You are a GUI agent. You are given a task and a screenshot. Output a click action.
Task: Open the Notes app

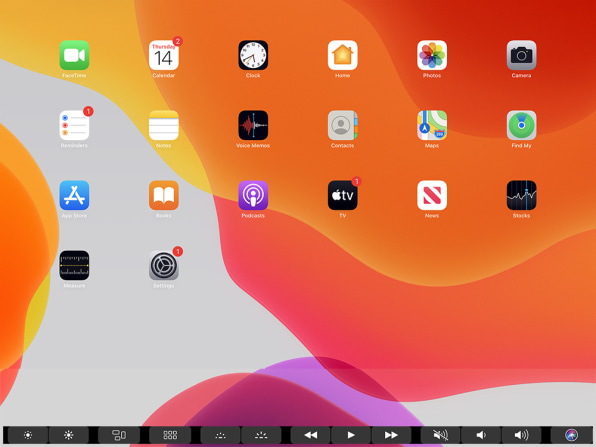tap(164, 125)
